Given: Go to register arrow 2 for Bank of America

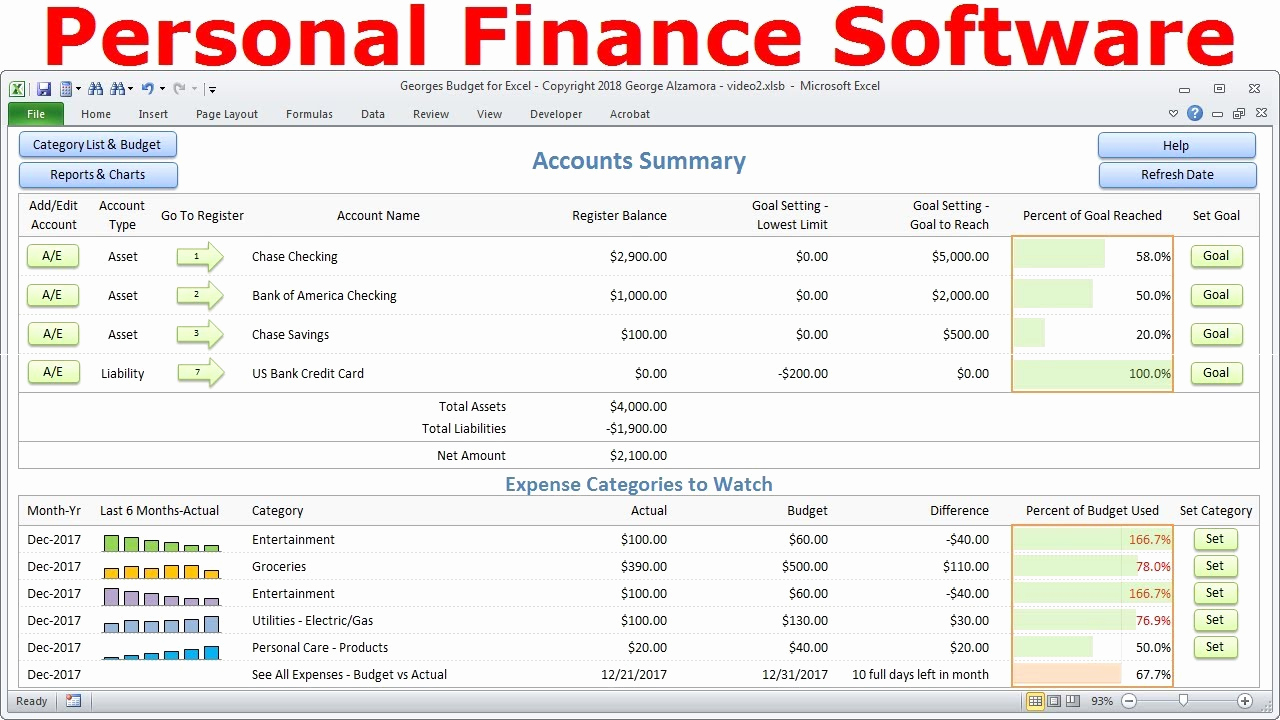Looking at the screenshot, I should (x=200, y=295).
